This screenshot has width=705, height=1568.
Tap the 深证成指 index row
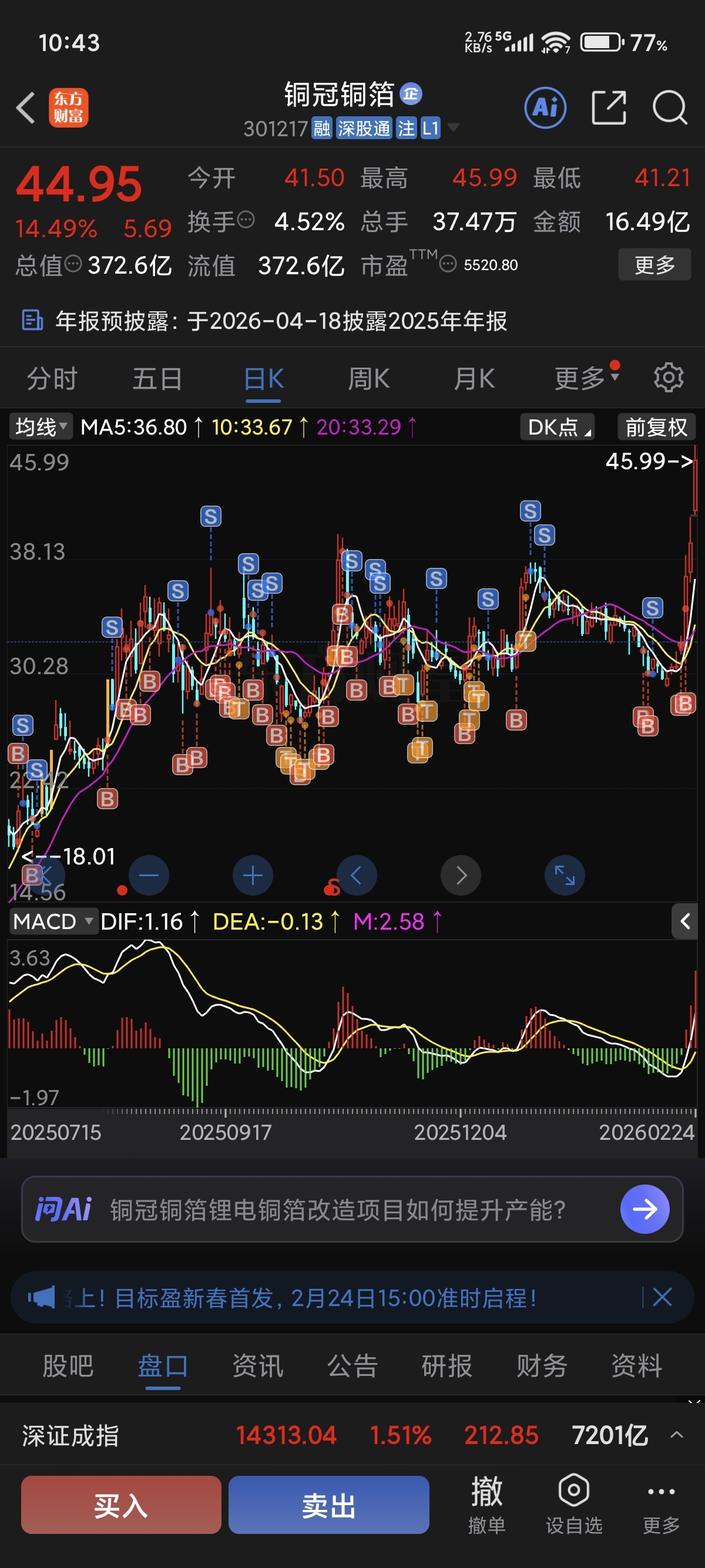[x=352, y=1435]
